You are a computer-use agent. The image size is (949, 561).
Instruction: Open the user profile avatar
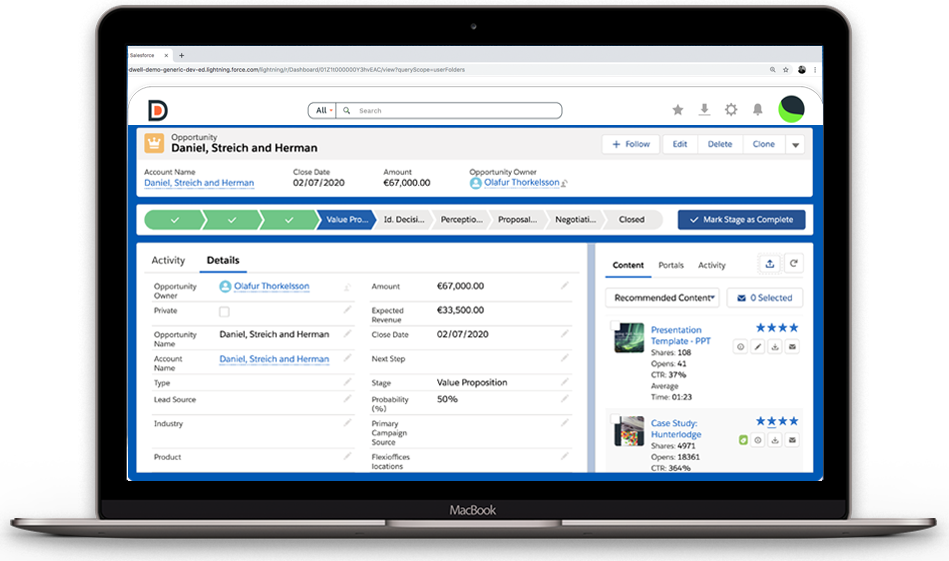click(792, 109)
